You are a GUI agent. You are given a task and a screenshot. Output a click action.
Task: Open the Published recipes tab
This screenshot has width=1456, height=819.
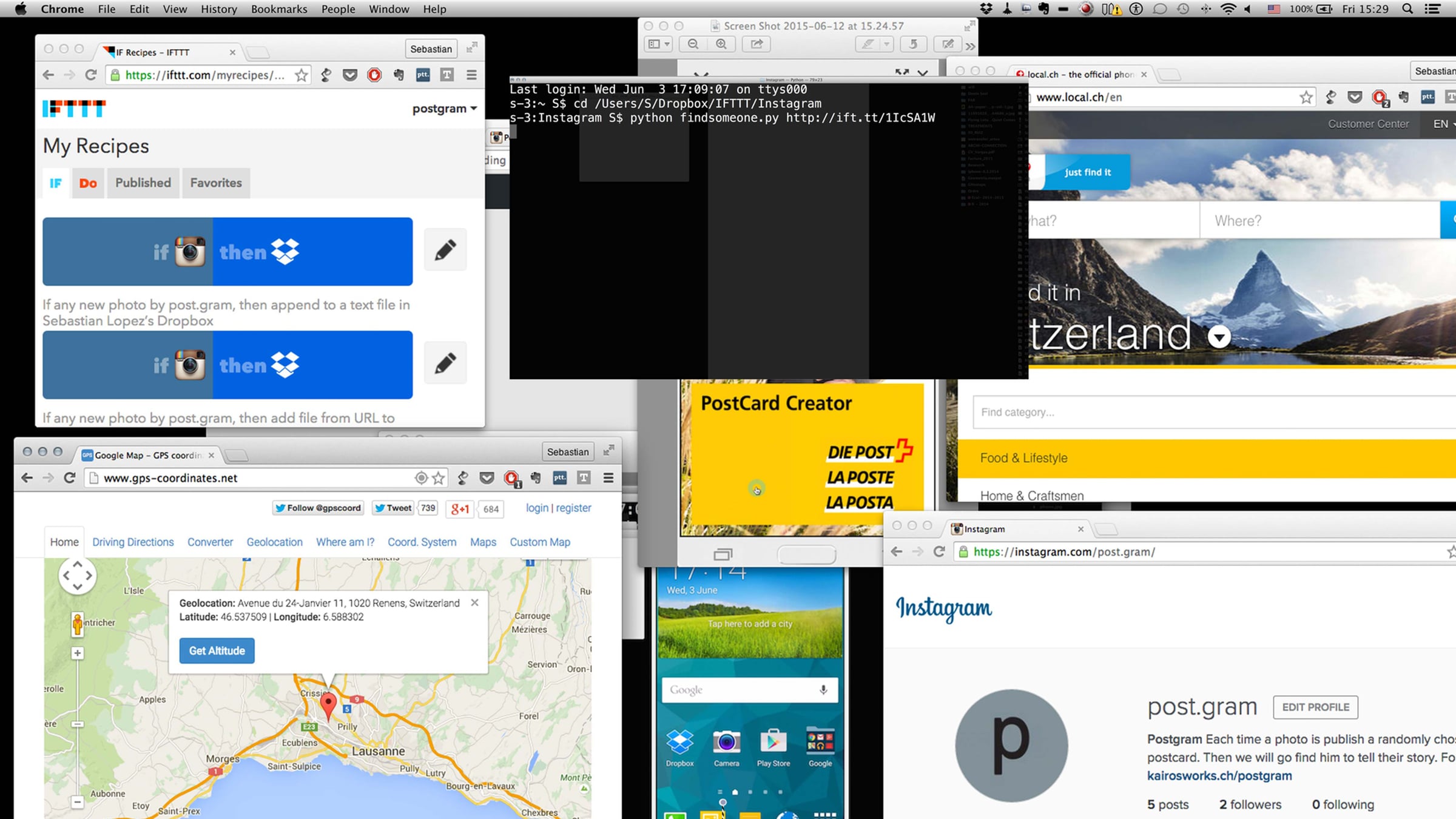click(x=143, y=183)
